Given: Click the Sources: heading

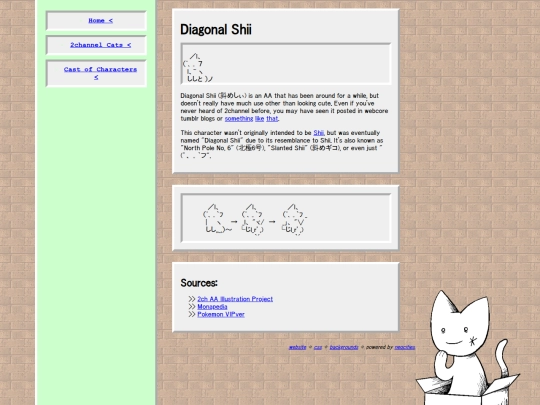Looking at the screenshot, I should click(x=199, y=283).
